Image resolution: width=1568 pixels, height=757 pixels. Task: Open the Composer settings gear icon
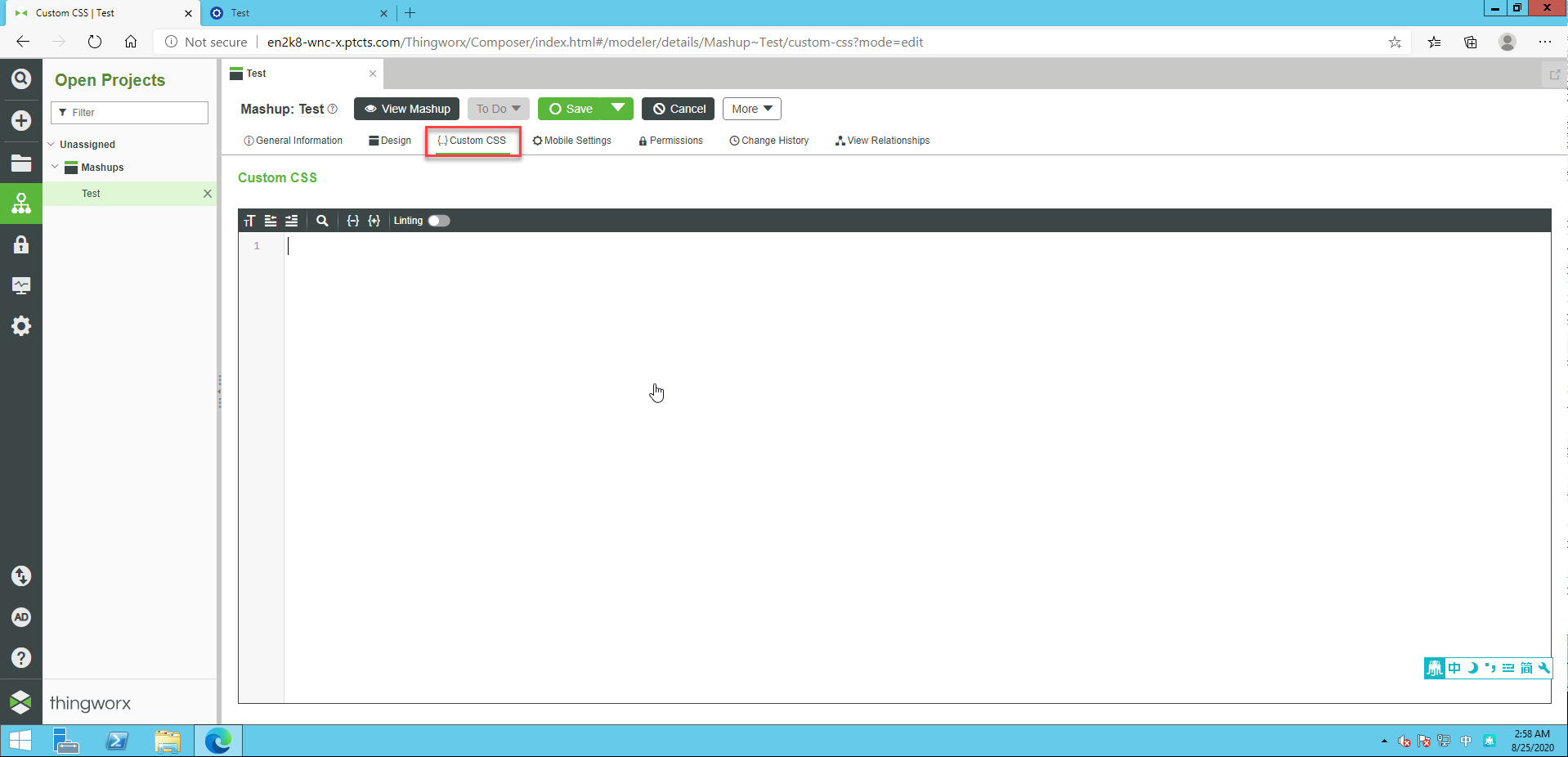[x=20, y=326]
